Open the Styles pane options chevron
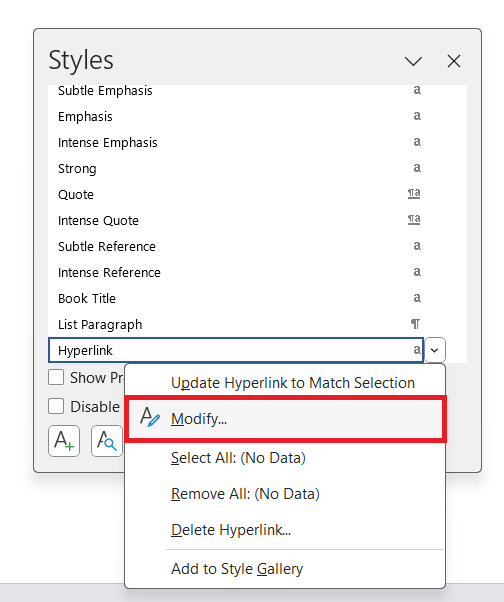Image resolution: width=504 pixels, height=602 pixels. (413, 61)
